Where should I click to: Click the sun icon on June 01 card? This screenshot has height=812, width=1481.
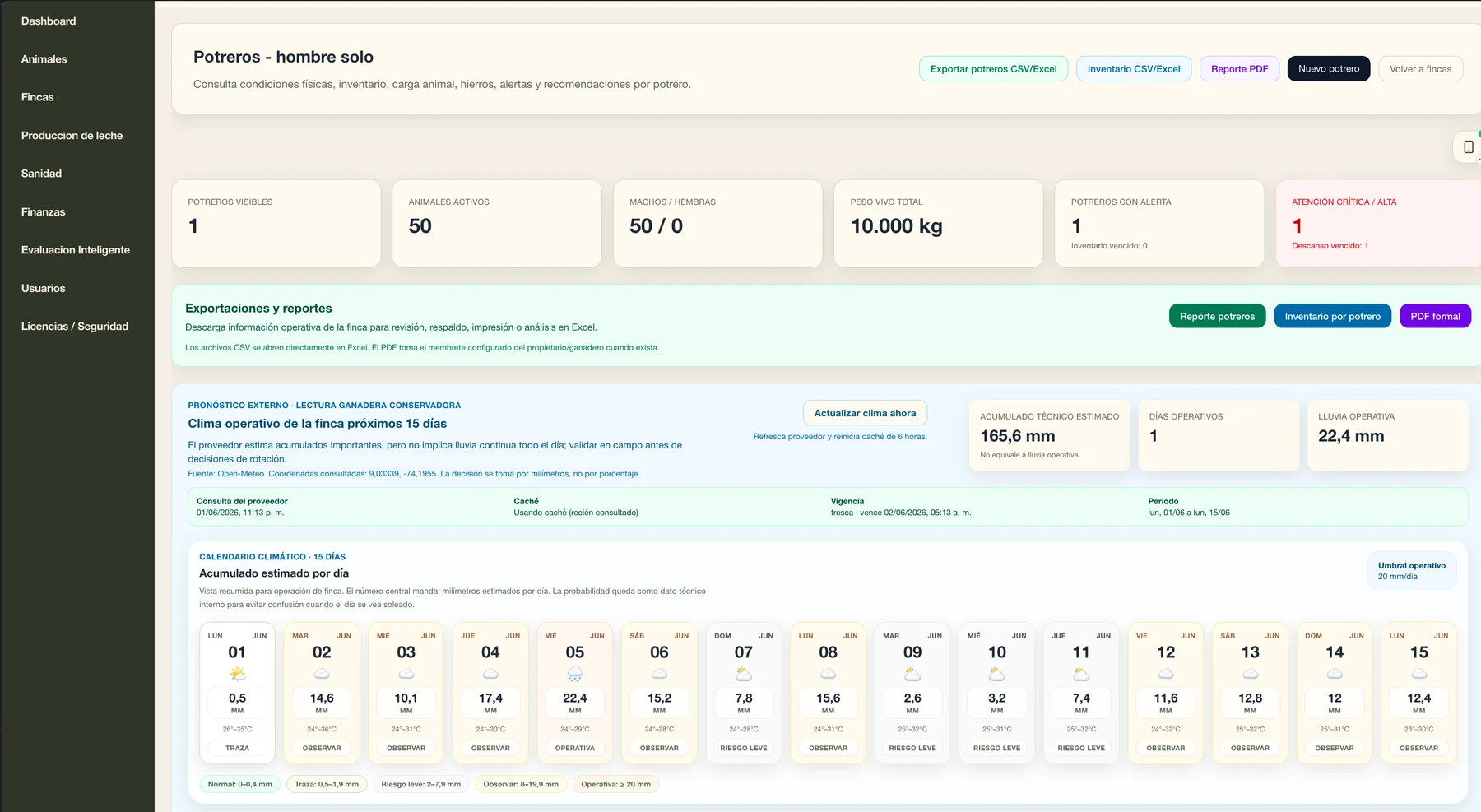(x=238, y=675)
